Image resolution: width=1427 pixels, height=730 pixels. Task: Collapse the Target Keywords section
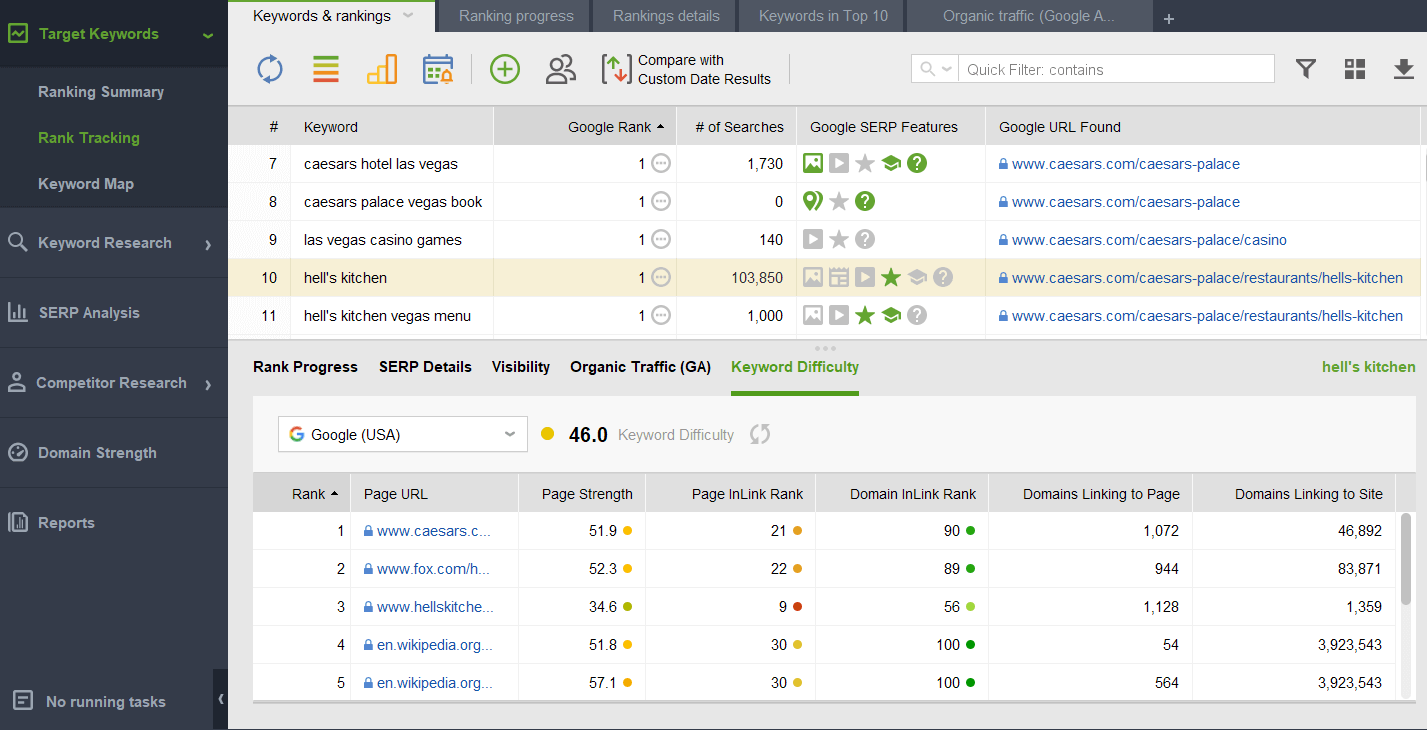click(x=208, y=35)
